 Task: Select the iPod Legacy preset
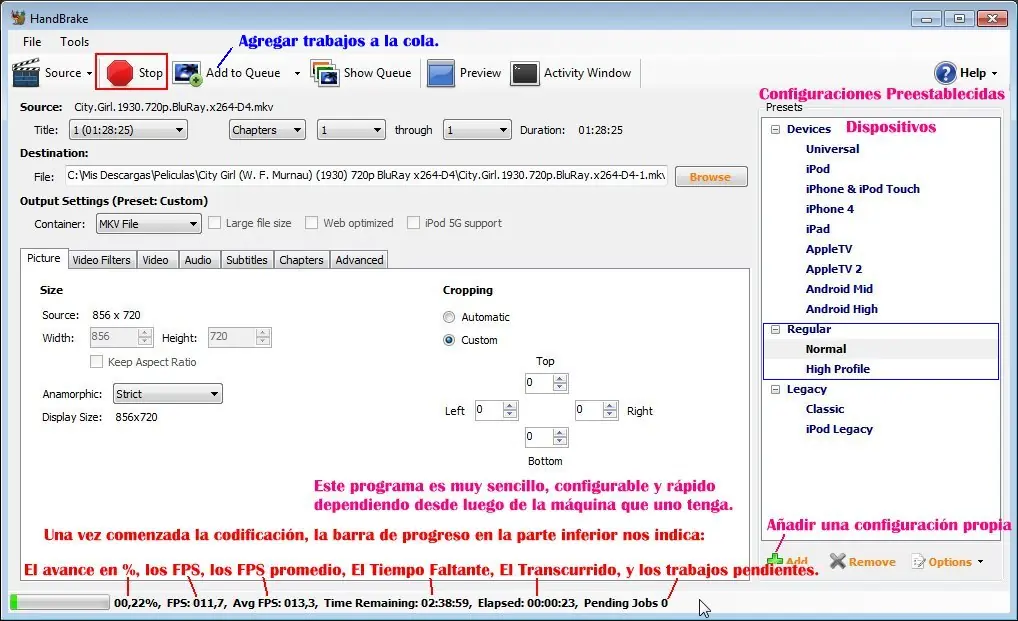[839, 430]
